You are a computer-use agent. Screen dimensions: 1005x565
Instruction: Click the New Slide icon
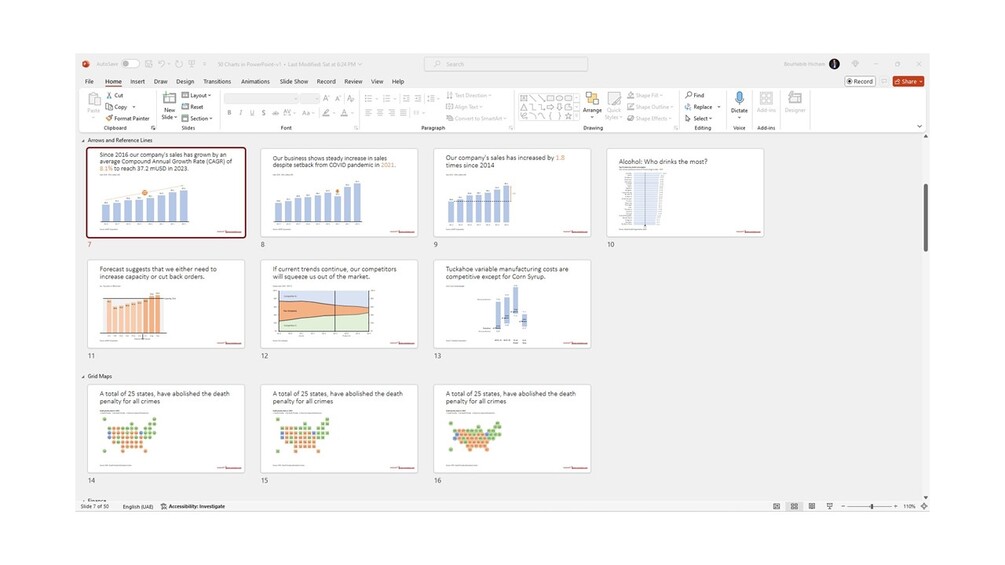[169, 98]
